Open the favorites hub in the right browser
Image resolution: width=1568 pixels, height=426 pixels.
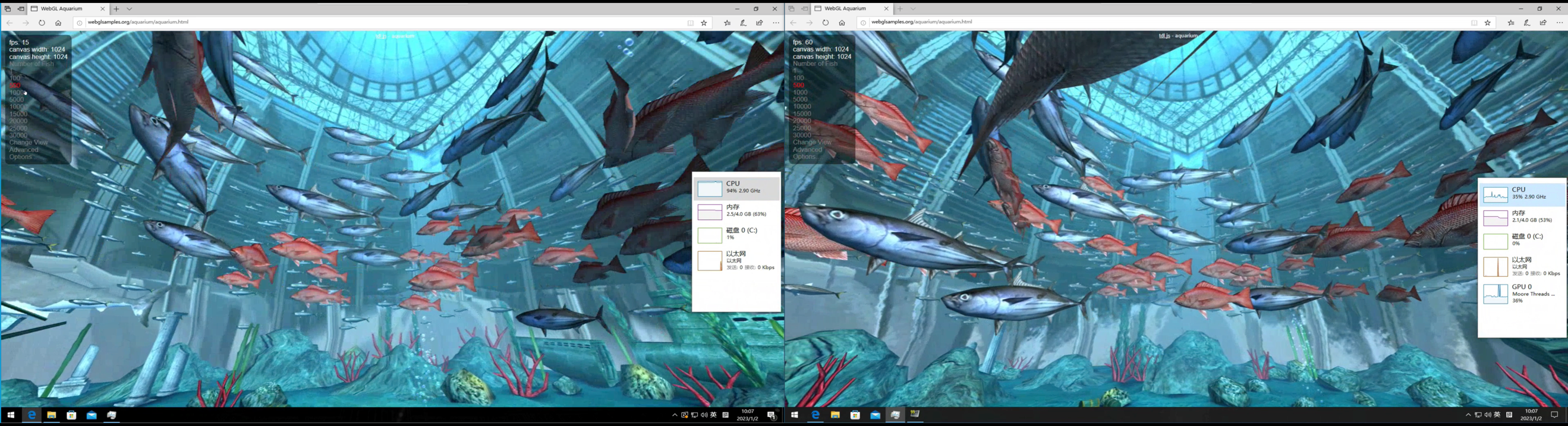(1511, 23)
